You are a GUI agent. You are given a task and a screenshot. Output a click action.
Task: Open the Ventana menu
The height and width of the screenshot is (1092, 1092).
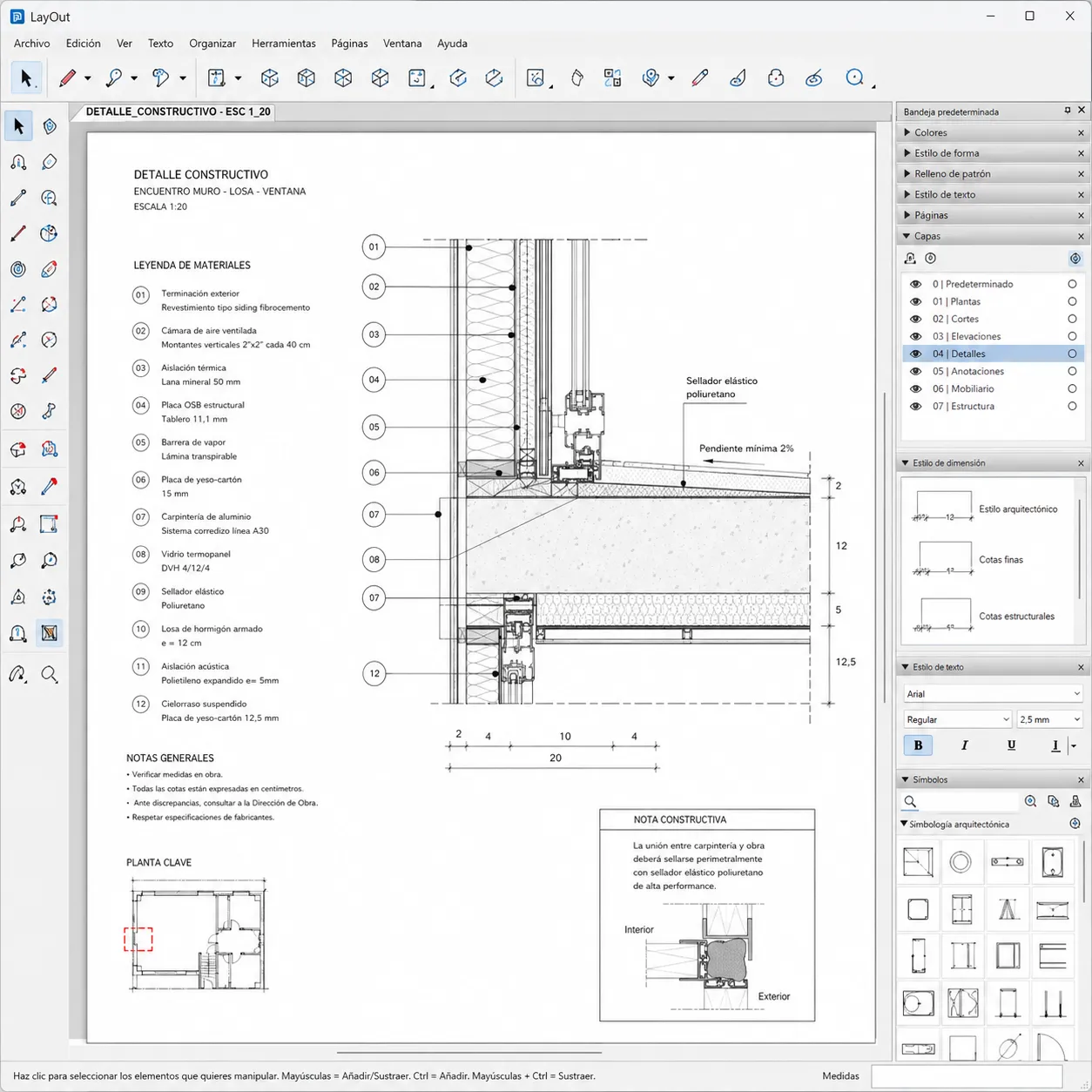(402, 43)
